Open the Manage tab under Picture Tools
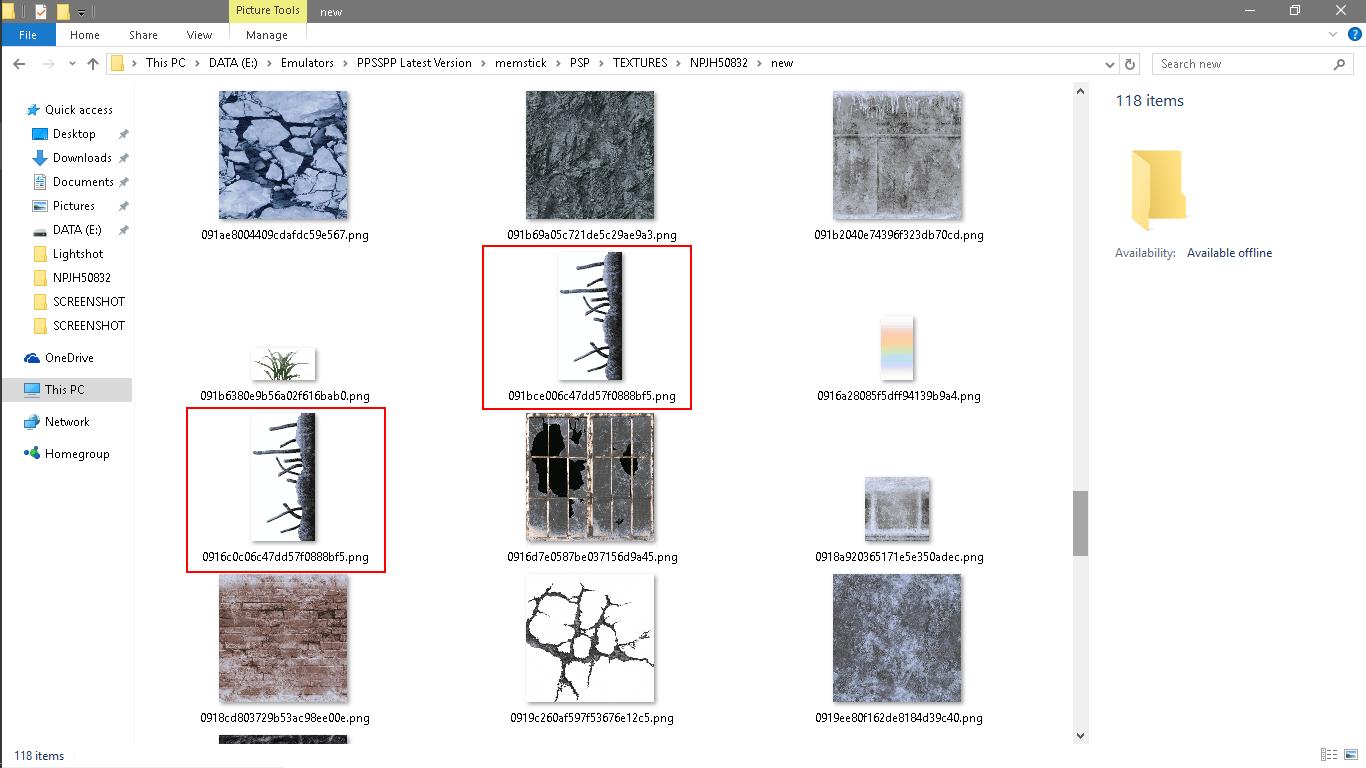 (266, 35)
